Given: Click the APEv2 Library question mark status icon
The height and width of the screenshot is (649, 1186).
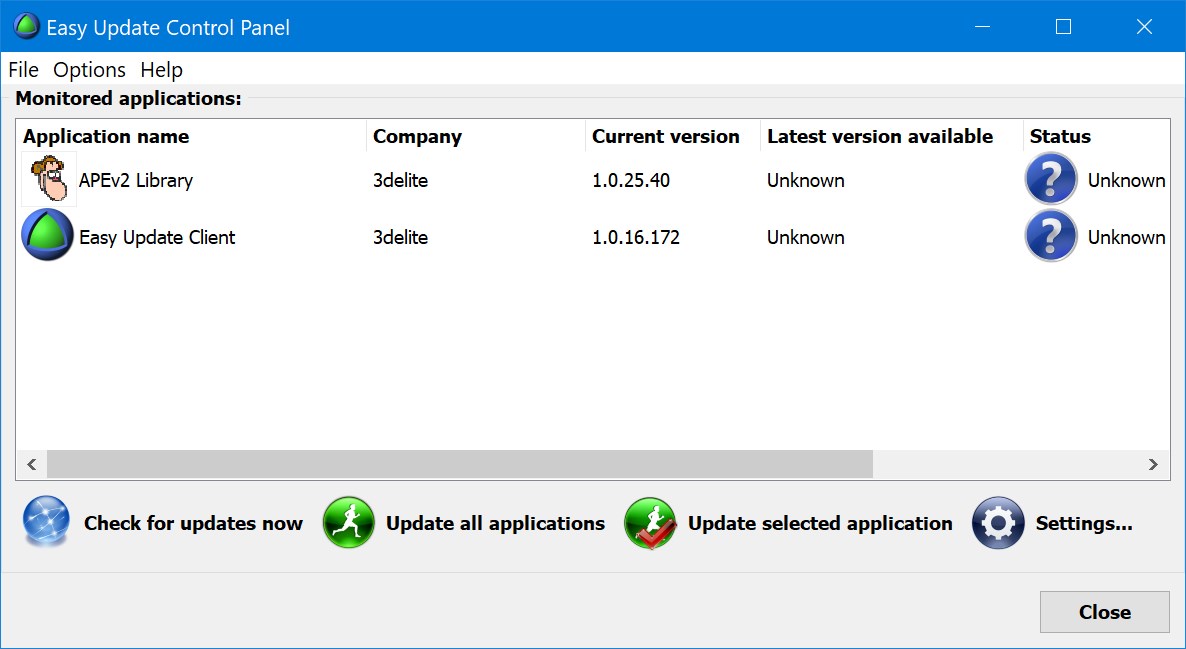Looking at the screenshot, I should [x=1051, y=180].
